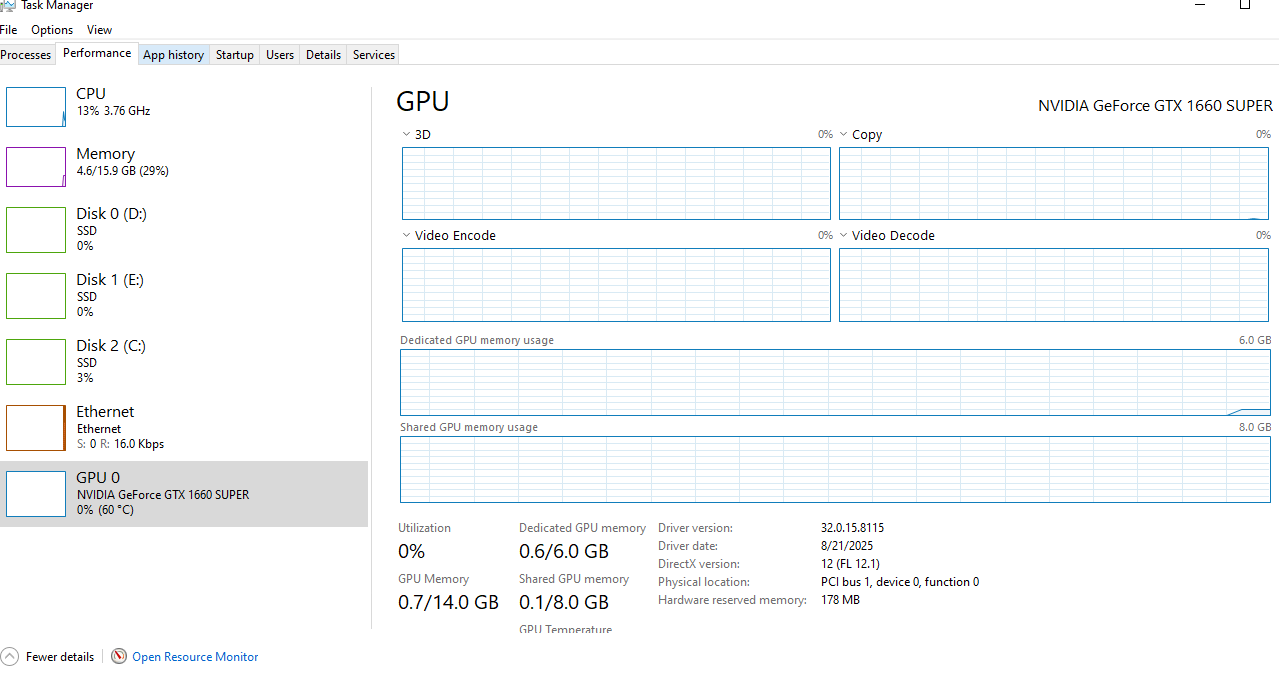Click the Dedicated GPU memory usage graph
The height and width of the screenshot is (677, 1279).
[835, 382]
